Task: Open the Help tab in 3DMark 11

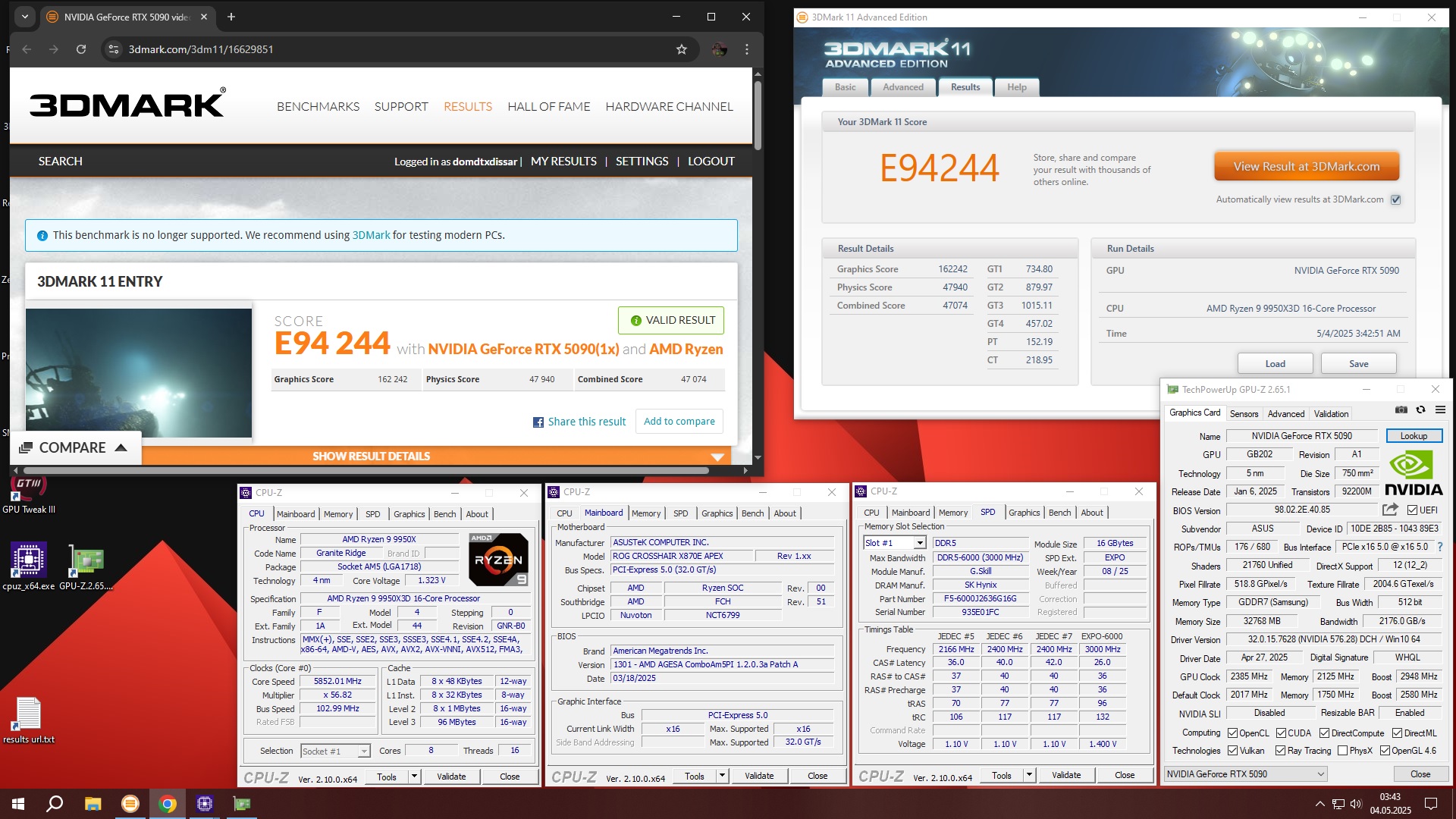Action: coord(1017,87)
